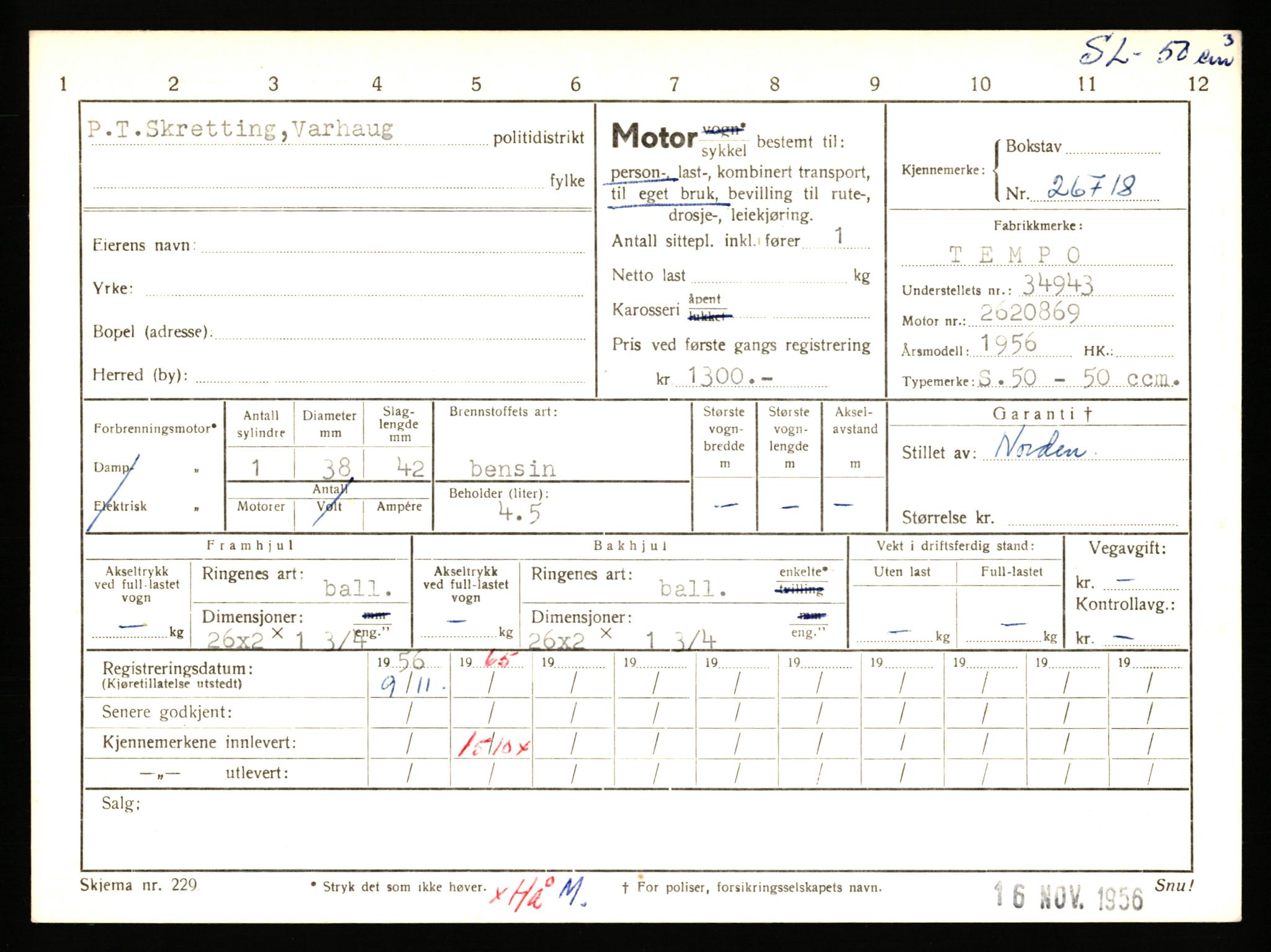Select the footnote about forsikringsselskapets navn
This screenshot has height=952, width=1271.
[751, 887]
